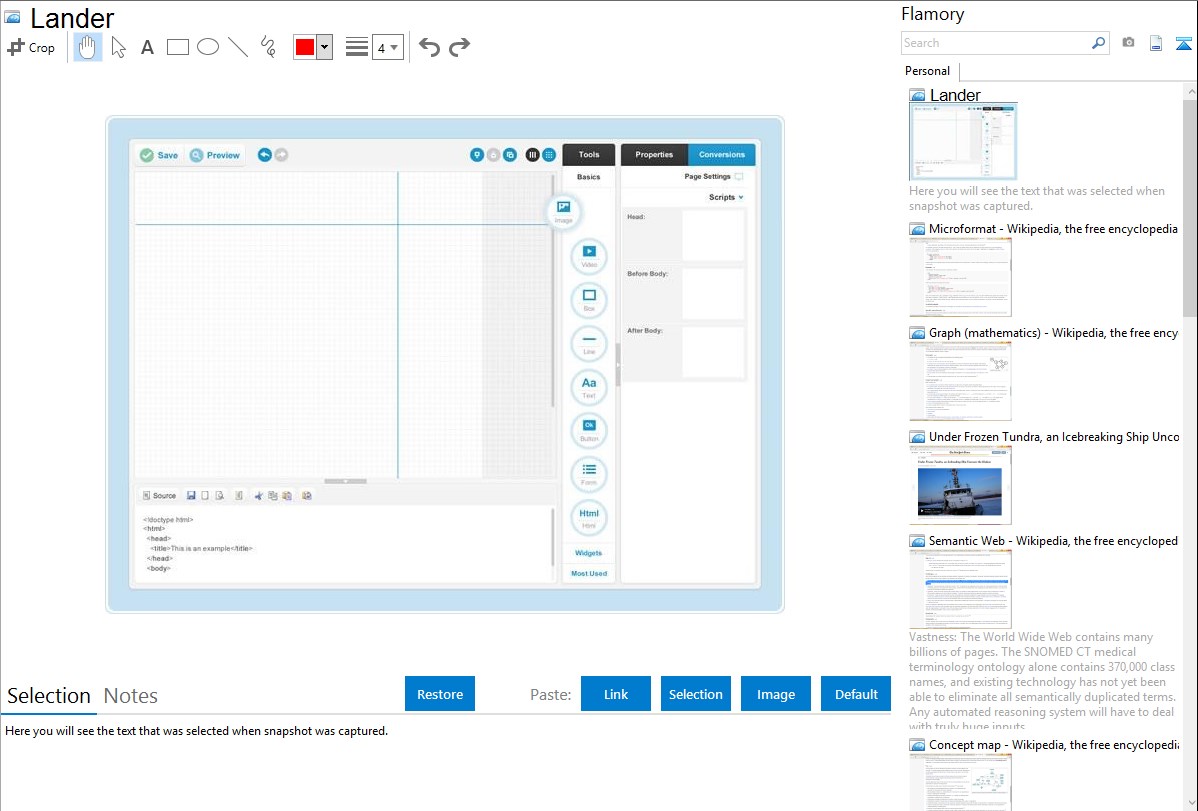Select the rectangle shape drawing tool
This screenshot has width=1198, height=811.
[177, 47]
